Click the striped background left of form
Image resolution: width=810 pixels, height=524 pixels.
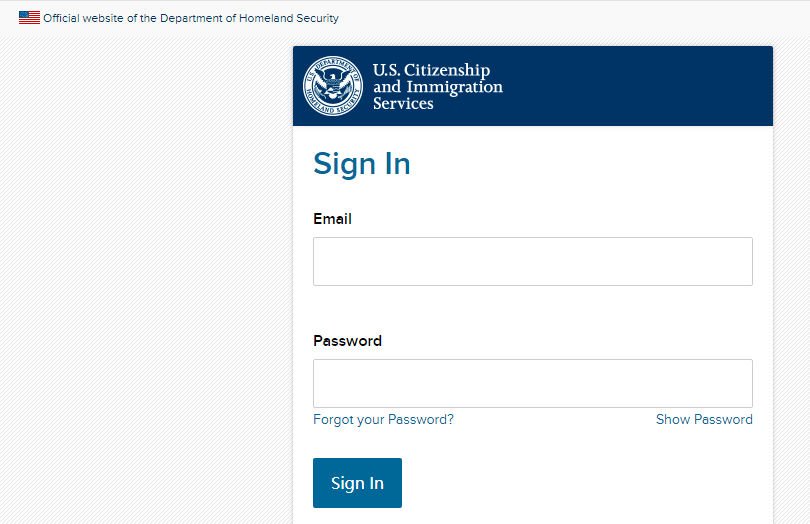point(140,280)
